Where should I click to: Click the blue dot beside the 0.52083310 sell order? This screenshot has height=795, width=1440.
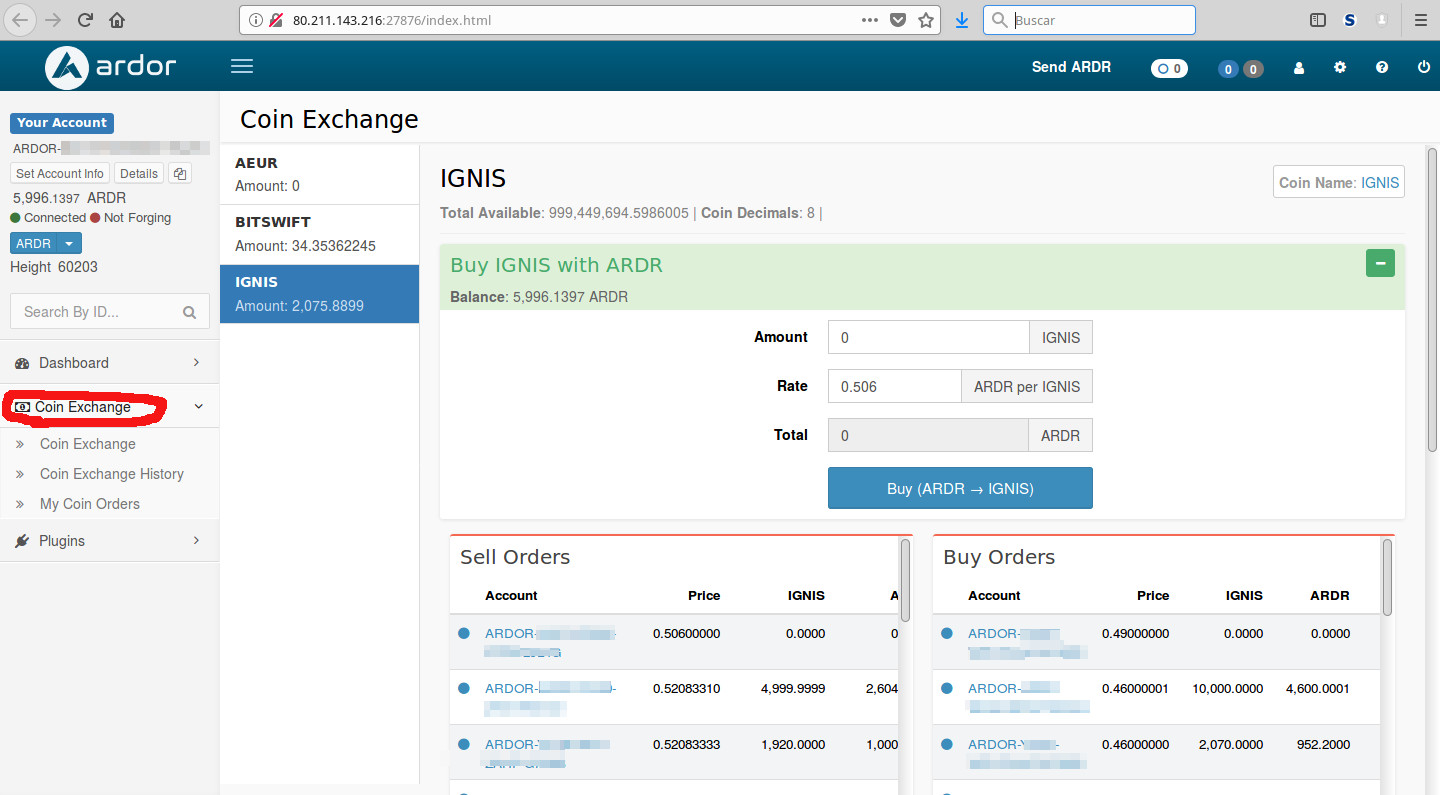[x=464, y=688]
